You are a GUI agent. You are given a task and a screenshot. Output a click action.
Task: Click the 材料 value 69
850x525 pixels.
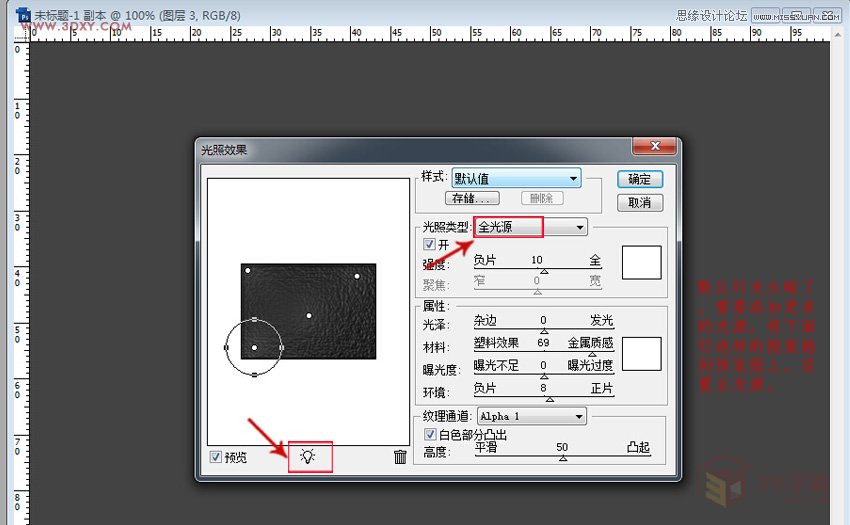point(543,343)
